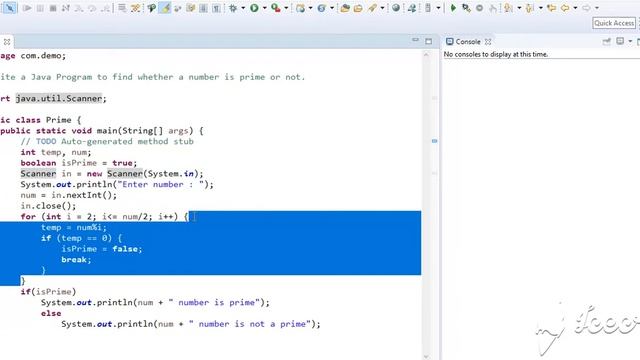Switch to the Console tab
Viewport: 640px width, 360px height.
[468, 42]
